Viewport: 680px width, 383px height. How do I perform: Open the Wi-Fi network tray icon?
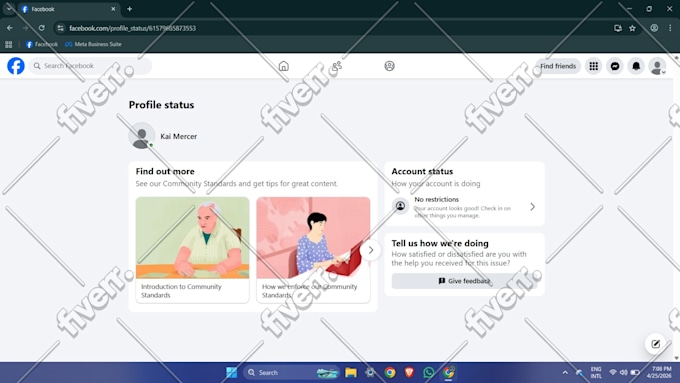click(x=613, y=373)
